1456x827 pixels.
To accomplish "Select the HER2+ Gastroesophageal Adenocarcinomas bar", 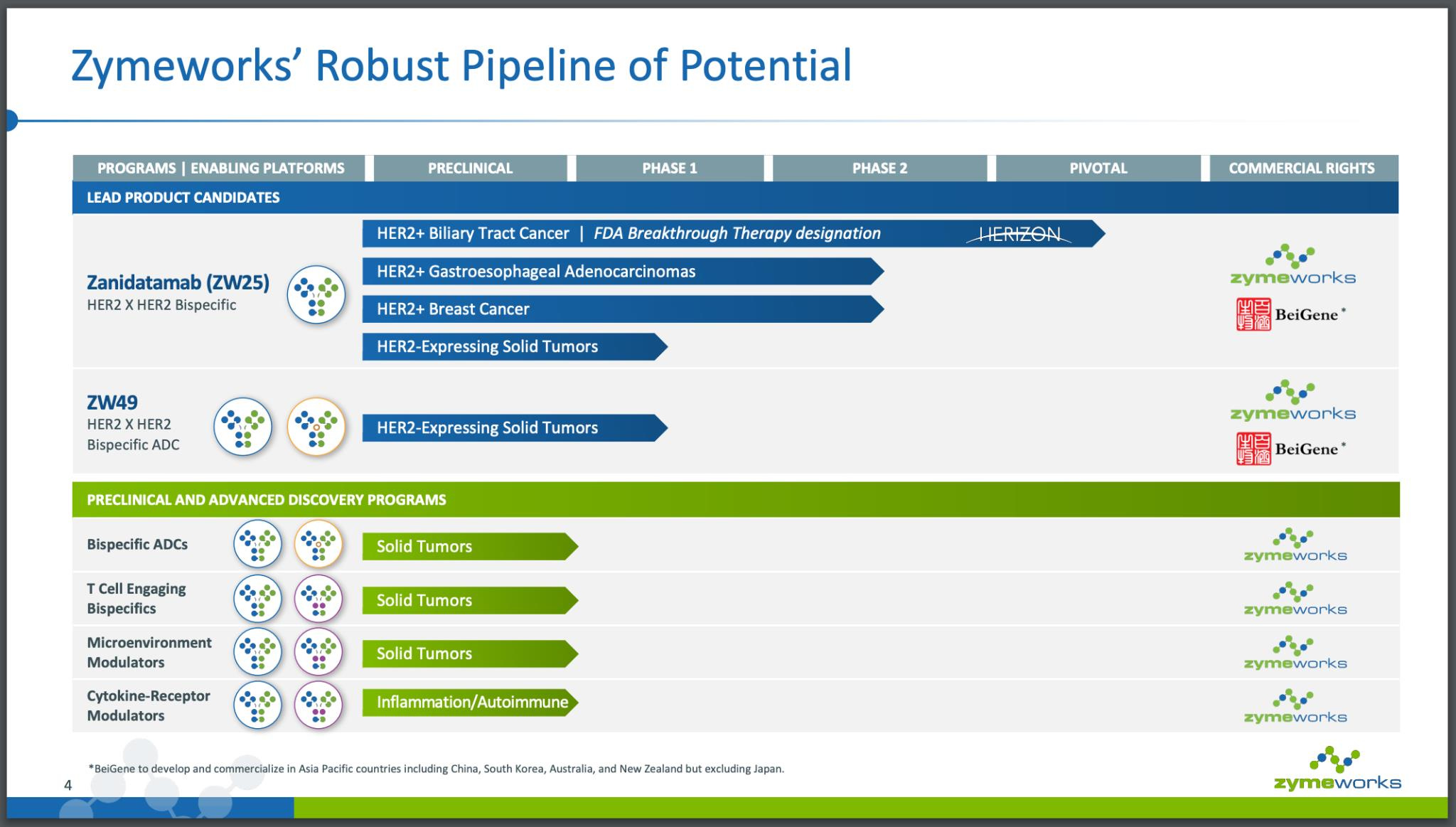I will (623, 271).
